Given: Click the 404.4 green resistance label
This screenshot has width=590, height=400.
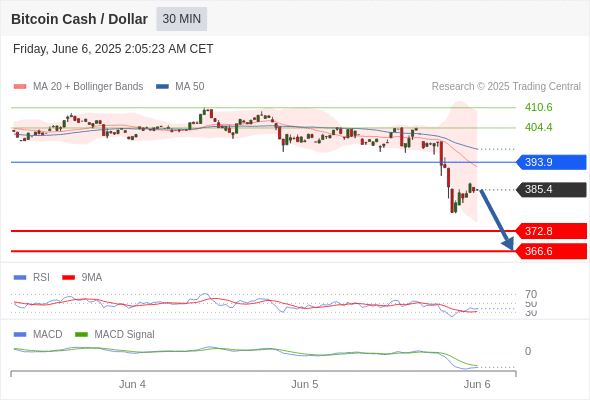Looking at the screenshot, I should [538, 127].
